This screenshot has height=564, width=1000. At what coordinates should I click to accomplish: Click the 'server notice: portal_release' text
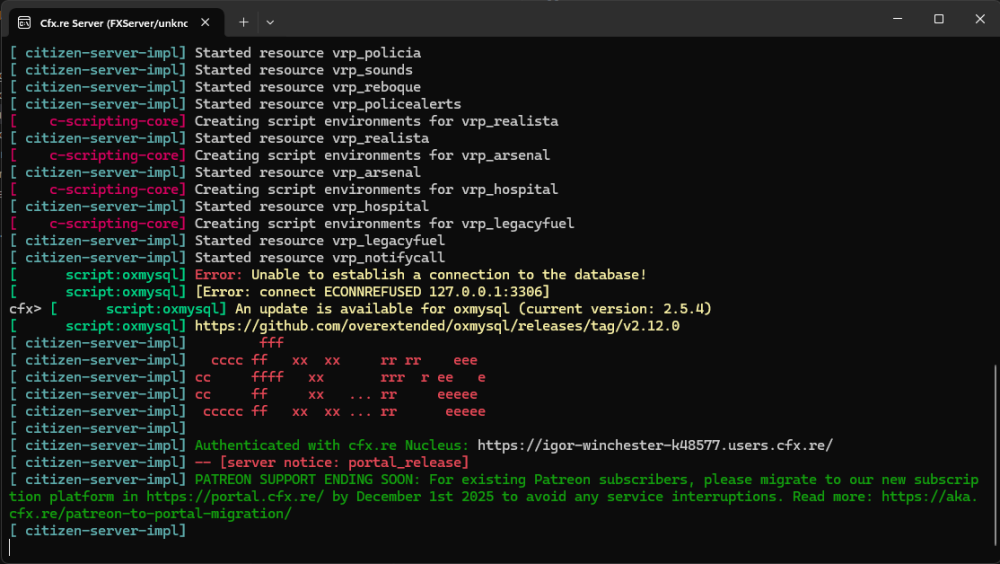331,462
